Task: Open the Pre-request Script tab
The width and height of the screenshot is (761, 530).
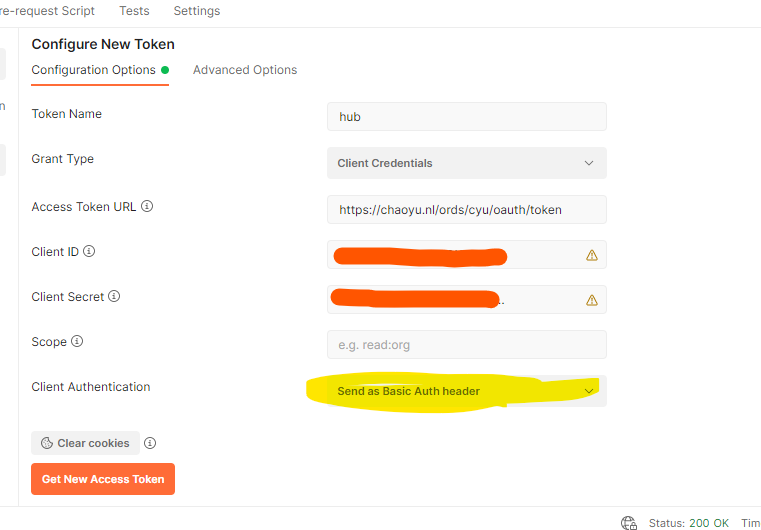Action: (x=48, y=11)
